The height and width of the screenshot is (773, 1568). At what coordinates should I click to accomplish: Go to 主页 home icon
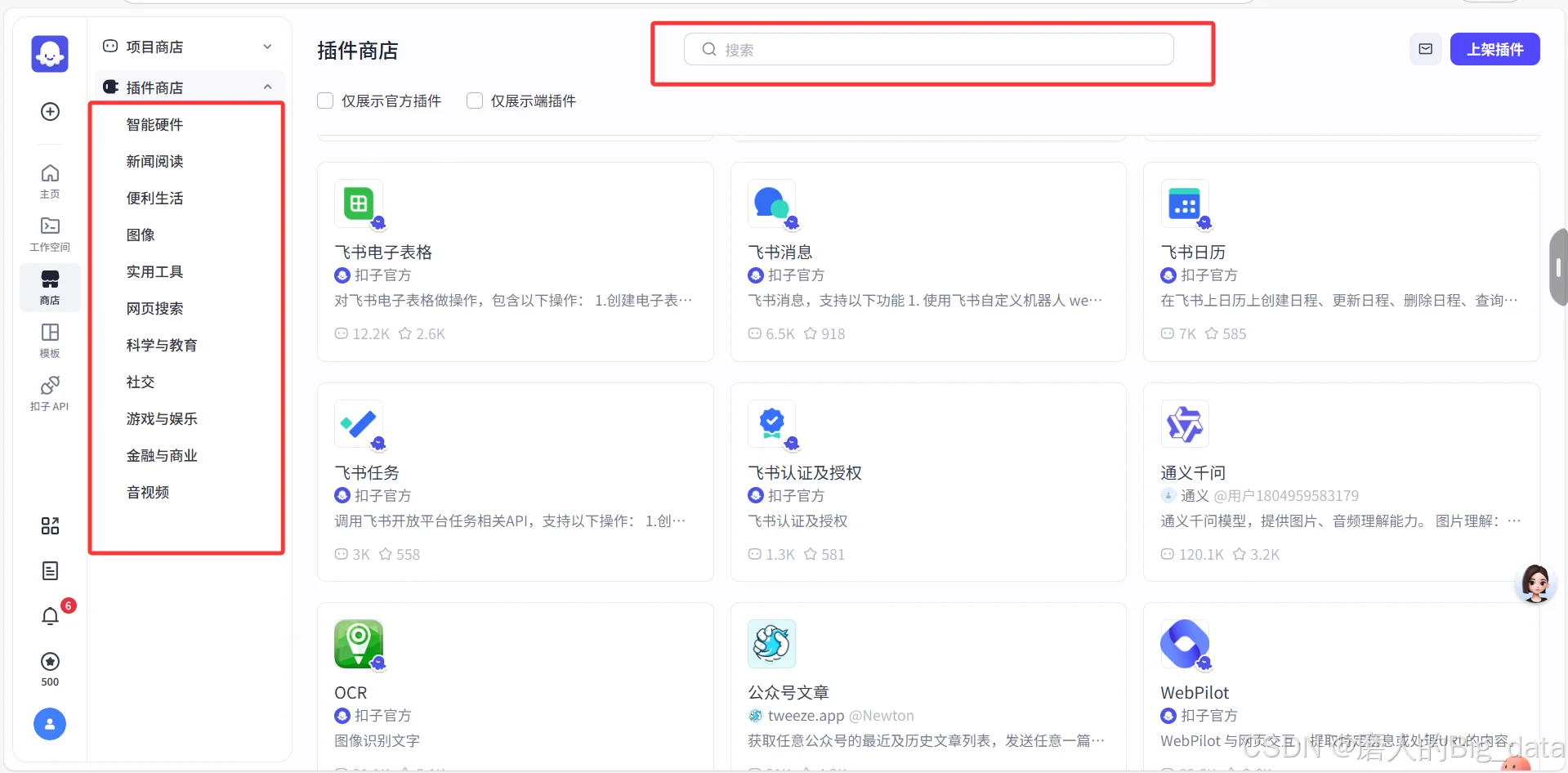50,173
